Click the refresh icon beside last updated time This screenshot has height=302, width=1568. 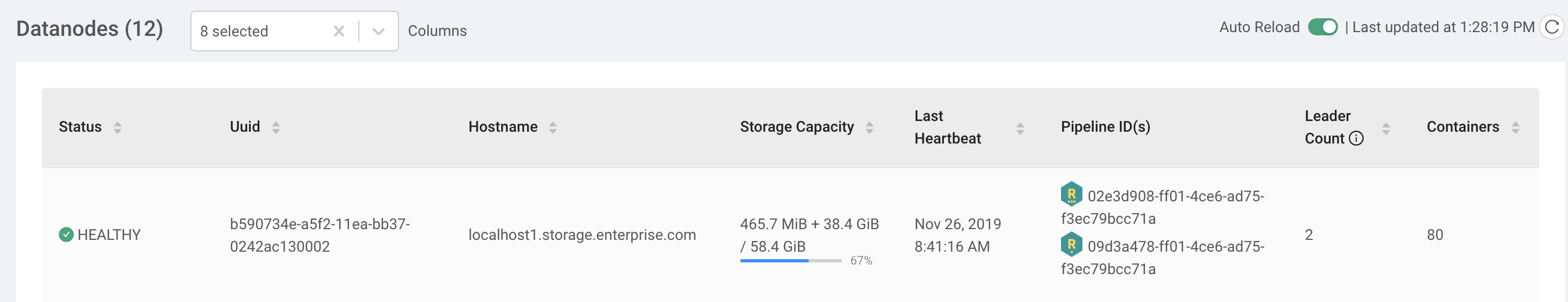[1551, 27]
